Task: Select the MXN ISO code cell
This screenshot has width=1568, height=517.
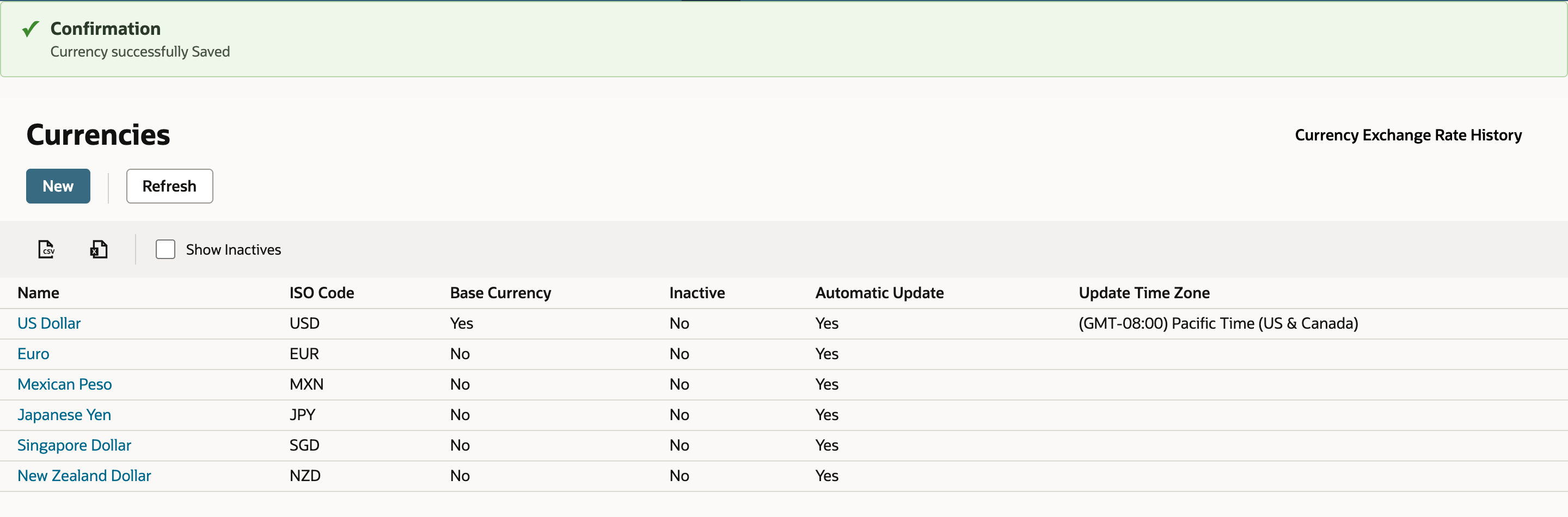Action: [x=307, y=384]
